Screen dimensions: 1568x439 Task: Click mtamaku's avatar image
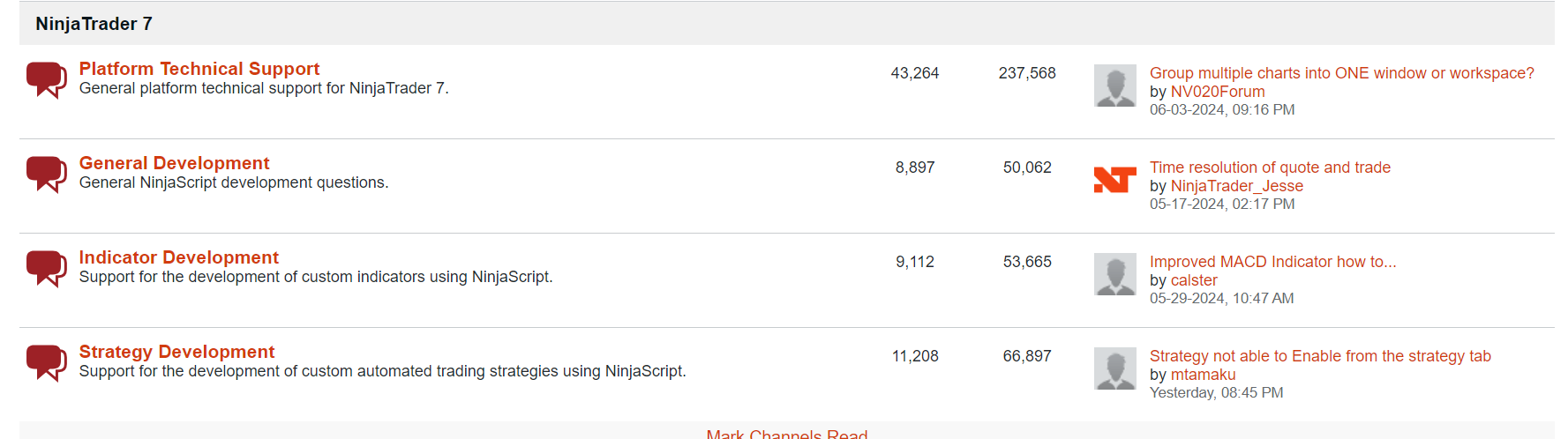1114,368
